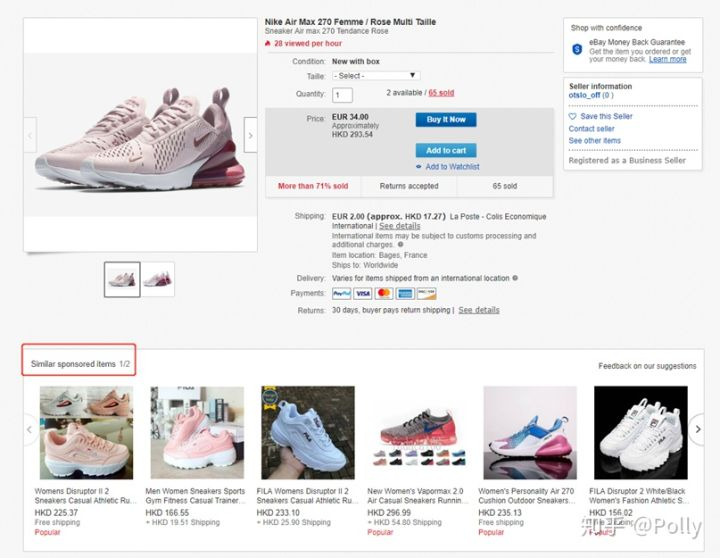Add the Nike sneaker to cart
The image size is (720, 558).
click(x=446, y=150)
